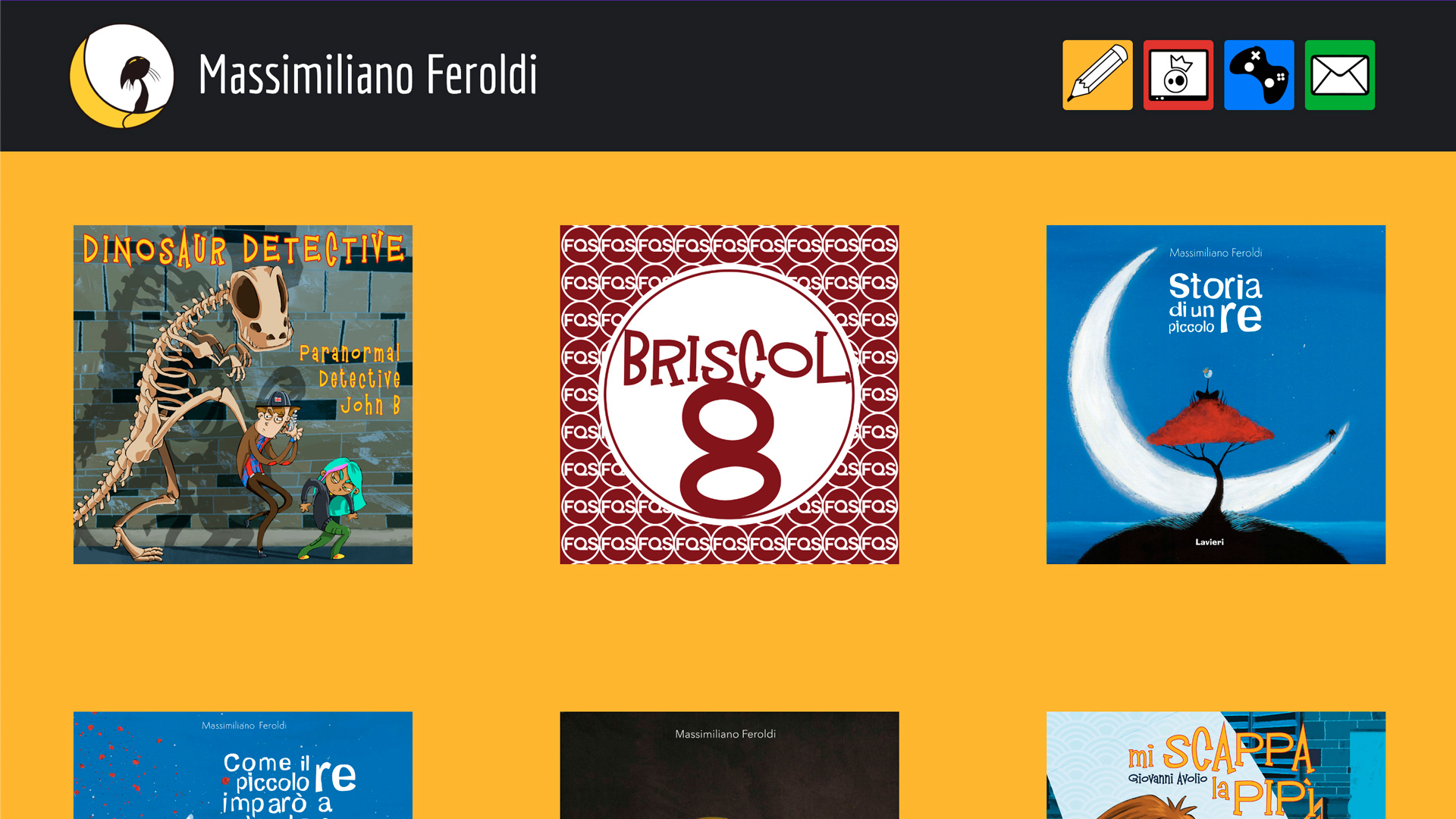Click the cat and moon logo
This screenshot has height=819, width=1456.
pos(122,76)
